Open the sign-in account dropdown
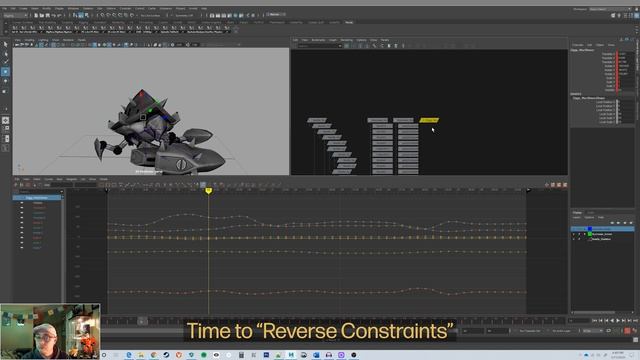Image resolution: width=640 pixels, height=360 pixels. coord(276,15)
